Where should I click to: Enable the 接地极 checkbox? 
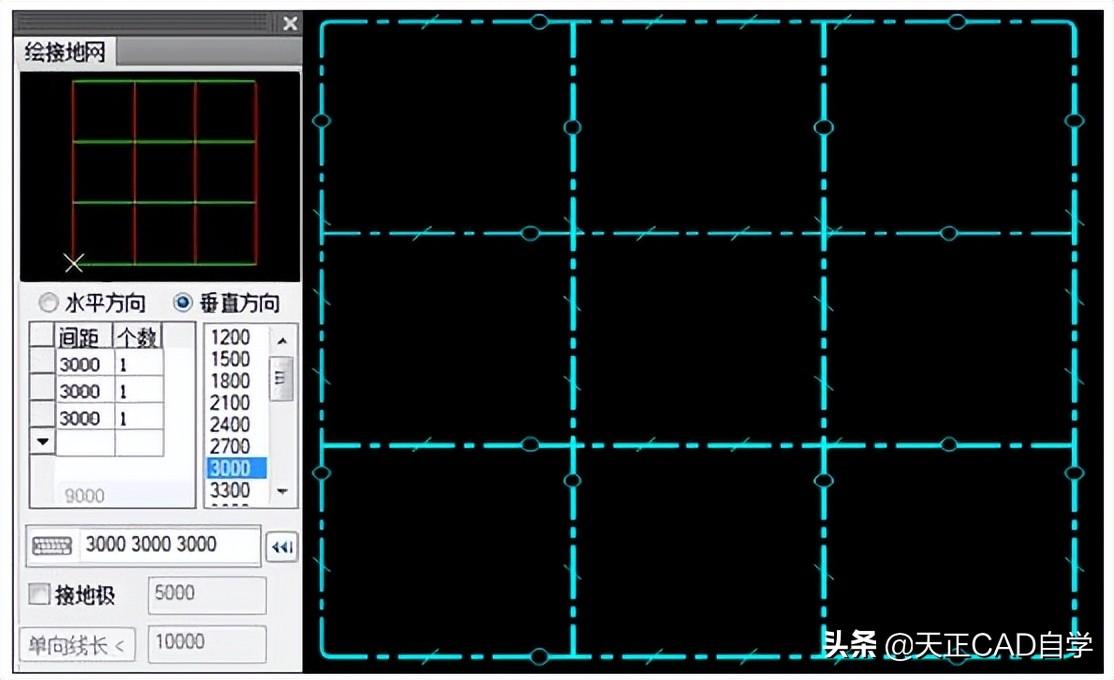click(40, 595)
